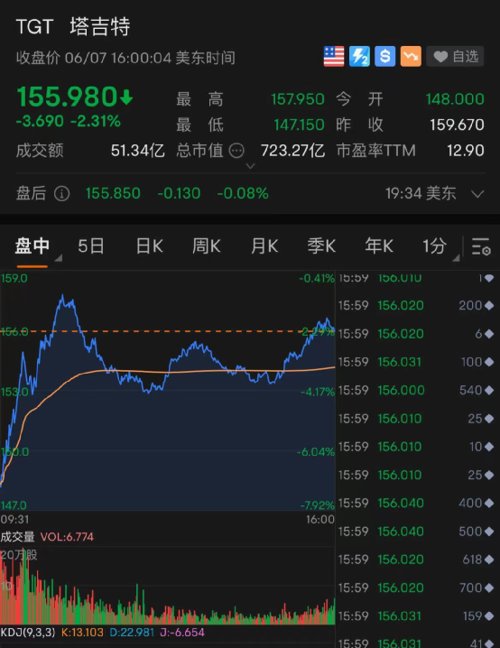Open info icon beside 盘后
This screenshot has width=500, height=648.
tap(62, 193)
